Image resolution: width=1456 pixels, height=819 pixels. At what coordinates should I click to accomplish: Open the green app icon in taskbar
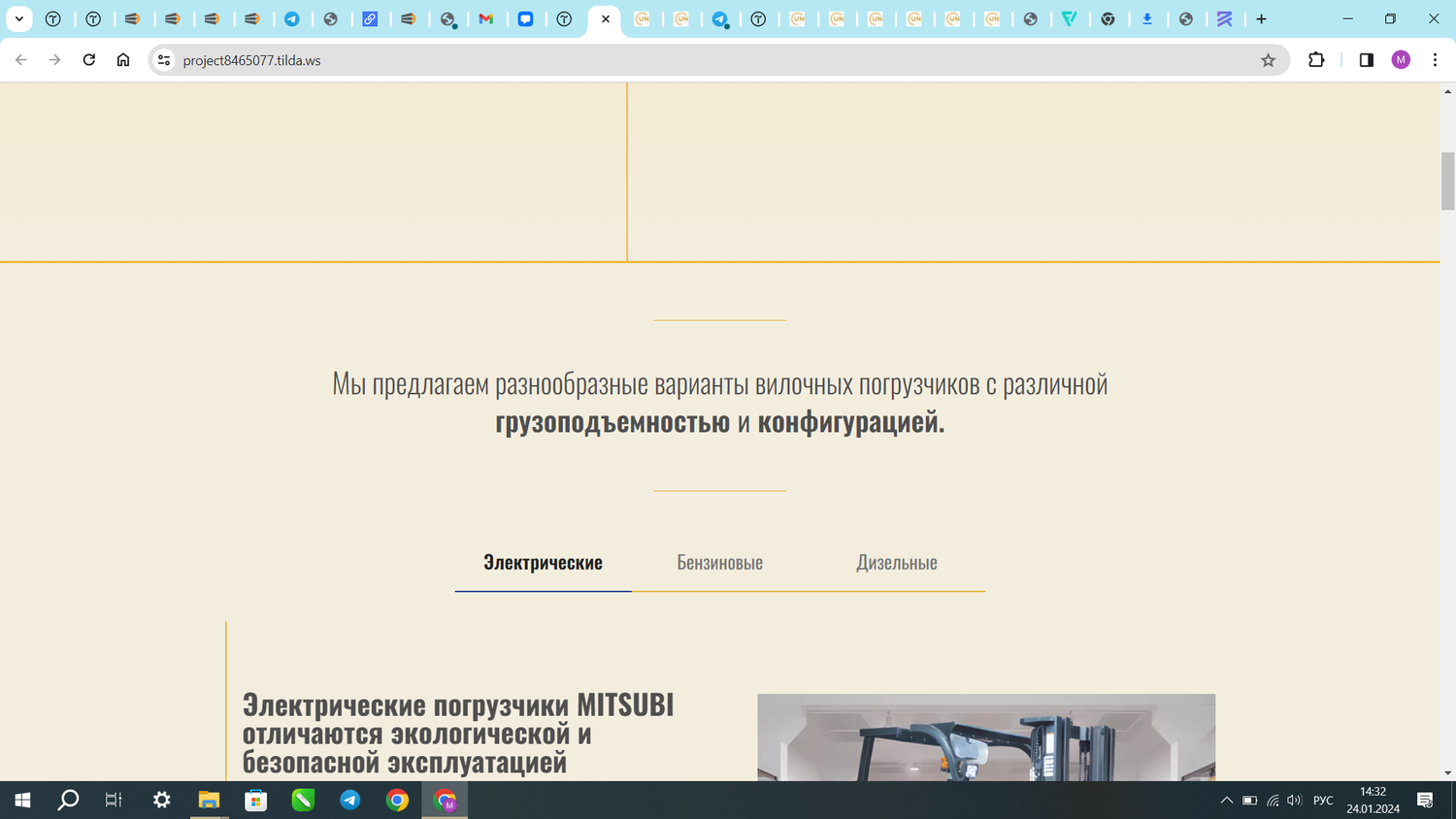303,801
